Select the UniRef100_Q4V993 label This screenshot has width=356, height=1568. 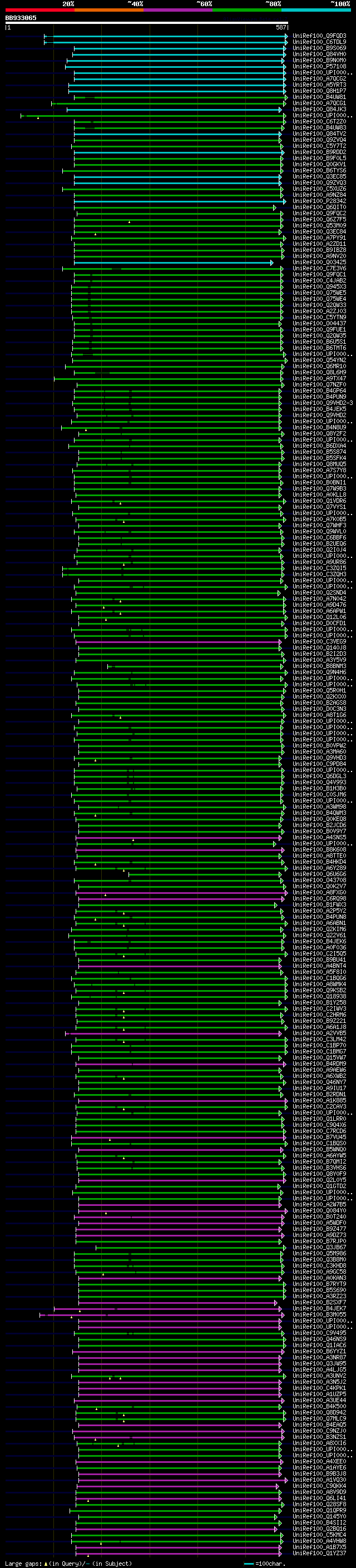(x=319, y=782)
